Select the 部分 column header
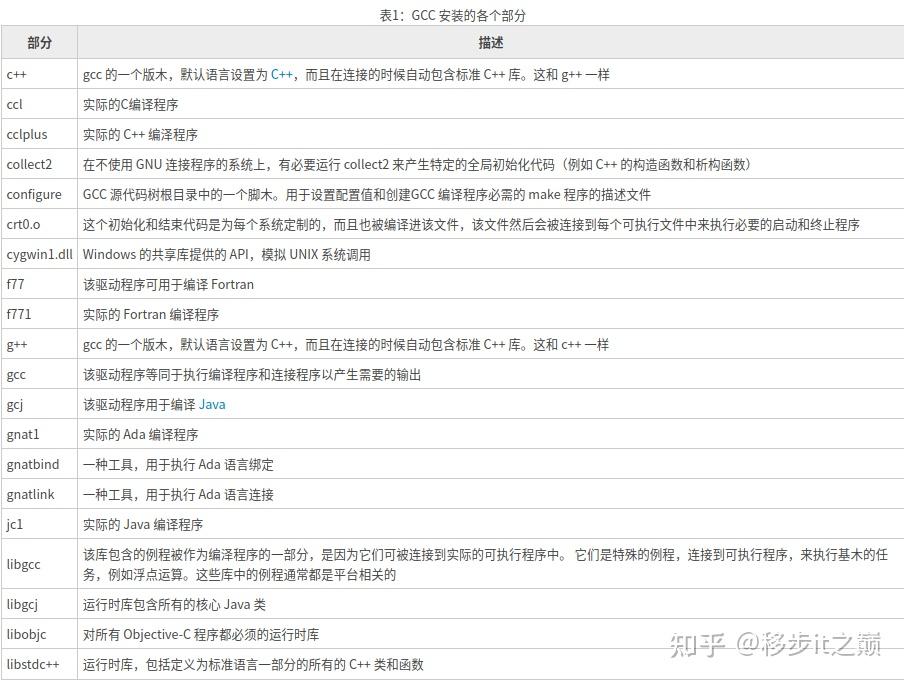 39,44
